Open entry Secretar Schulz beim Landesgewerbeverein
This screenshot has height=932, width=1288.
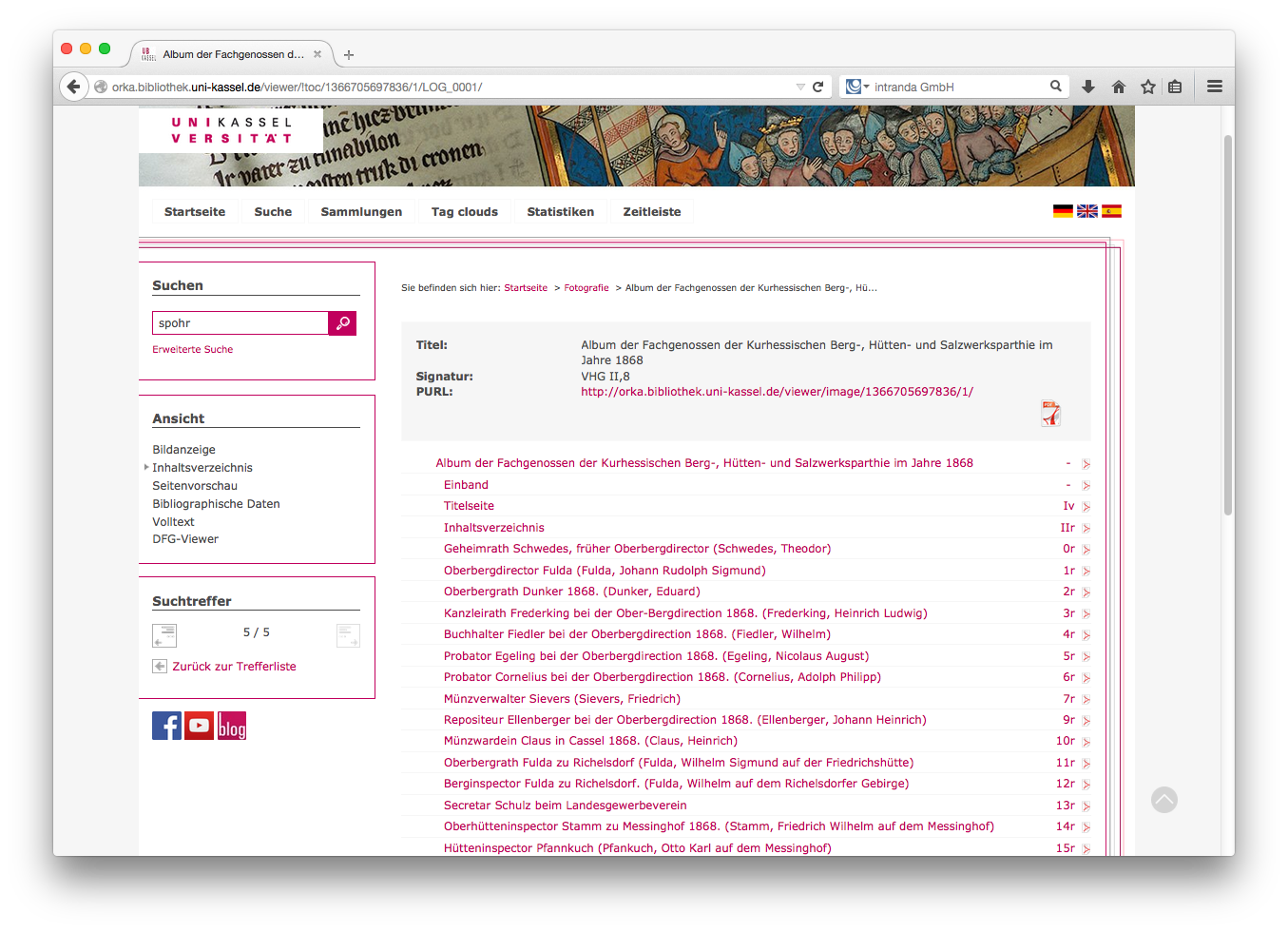coord(565,806)
